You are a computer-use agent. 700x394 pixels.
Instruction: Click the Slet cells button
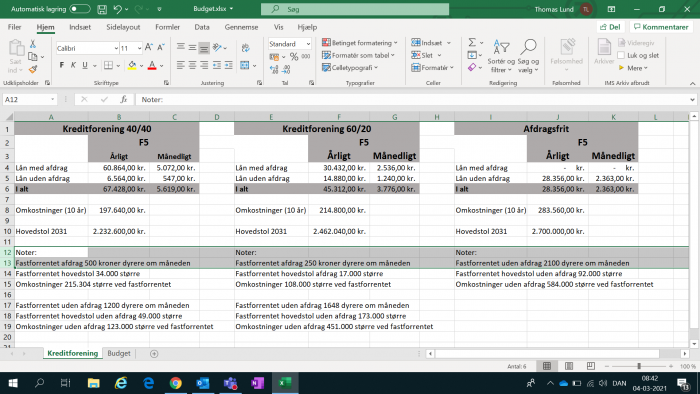(x=426, y=55)
